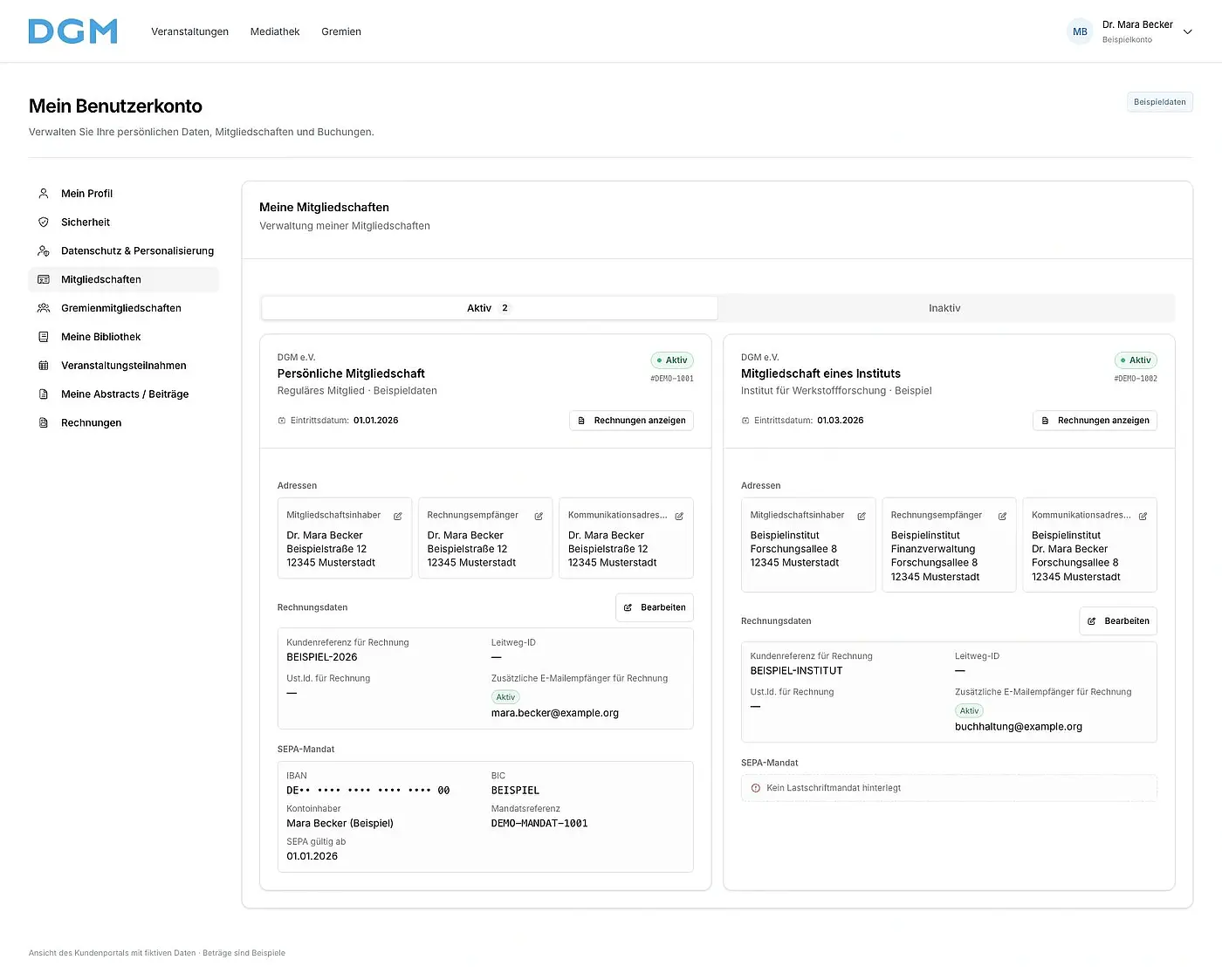This screenshot has width=1222, height=980.
Task: Expand the Dr. Mara Becker account chevron
Action: point(1187,31)
